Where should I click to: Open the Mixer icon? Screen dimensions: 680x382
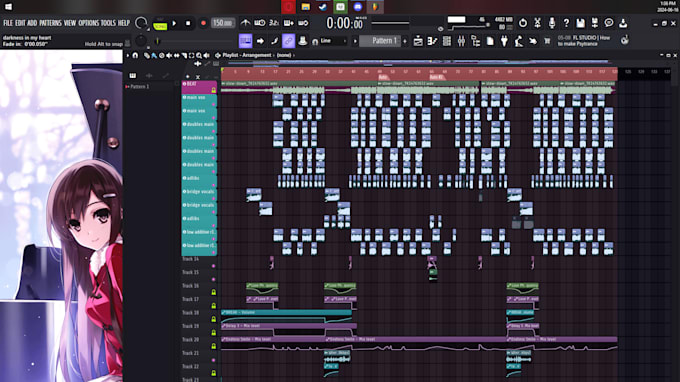pos(461,41)
